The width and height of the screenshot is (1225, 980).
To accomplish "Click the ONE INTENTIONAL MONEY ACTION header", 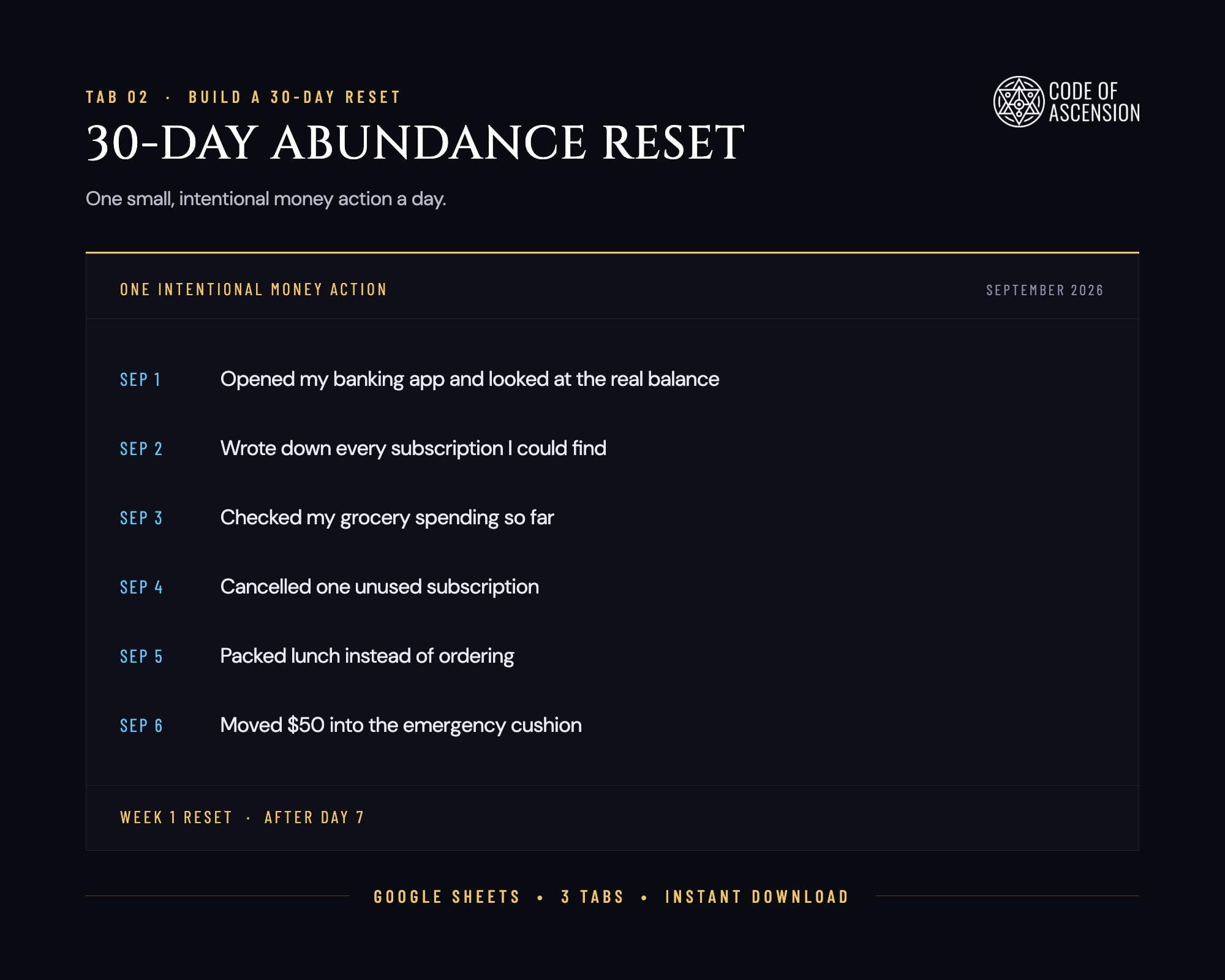I will point(253,289).
